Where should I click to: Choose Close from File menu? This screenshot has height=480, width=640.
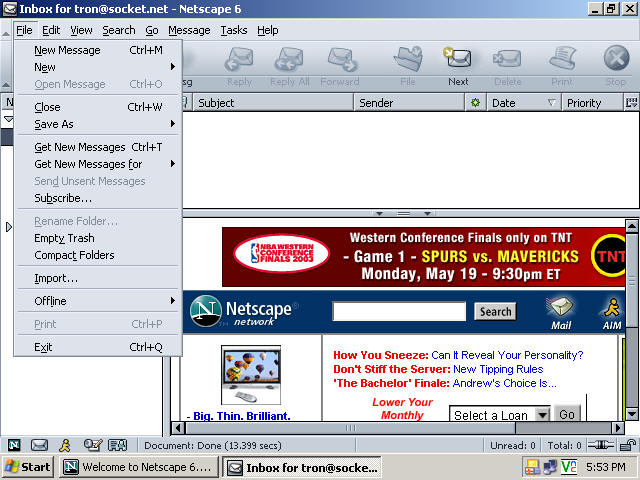pyautogui.click(x=98, y=107)
